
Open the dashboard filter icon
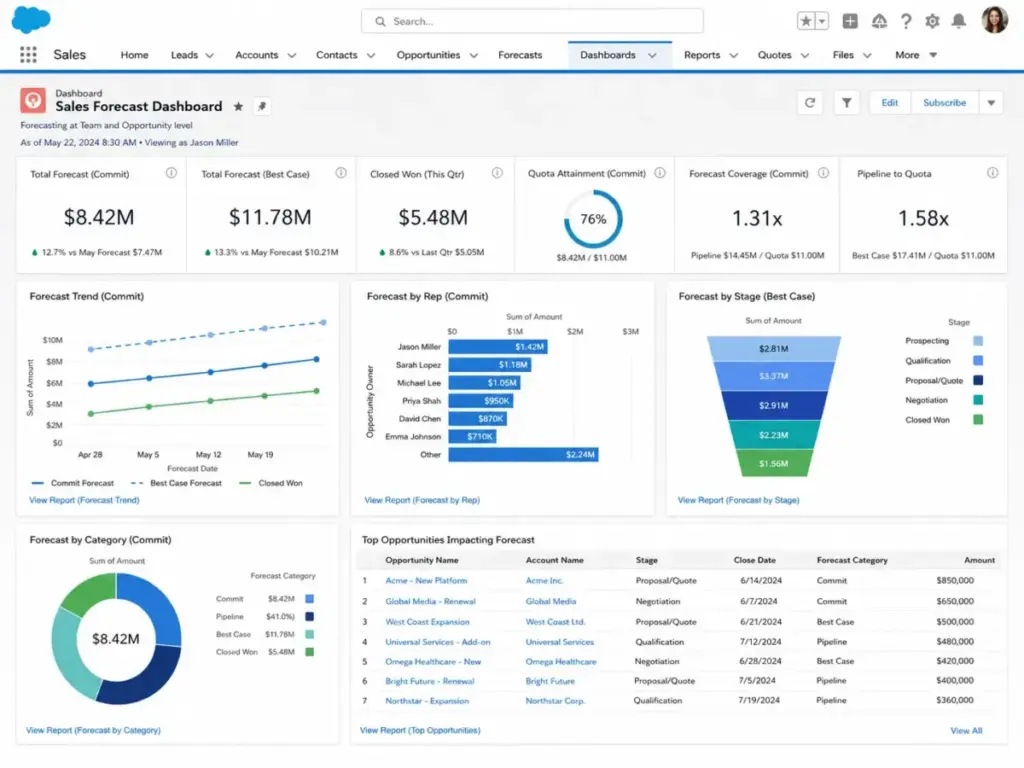tap(846, 103)
